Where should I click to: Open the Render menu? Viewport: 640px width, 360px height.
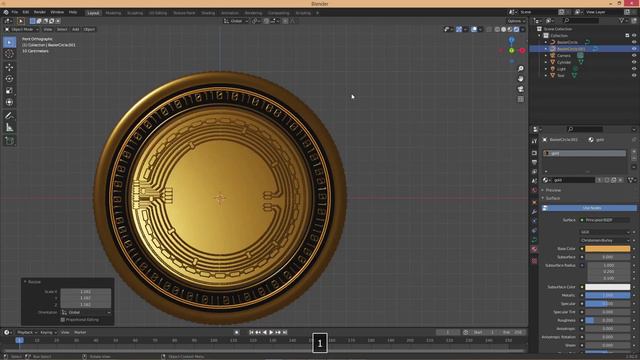point(40,12)
